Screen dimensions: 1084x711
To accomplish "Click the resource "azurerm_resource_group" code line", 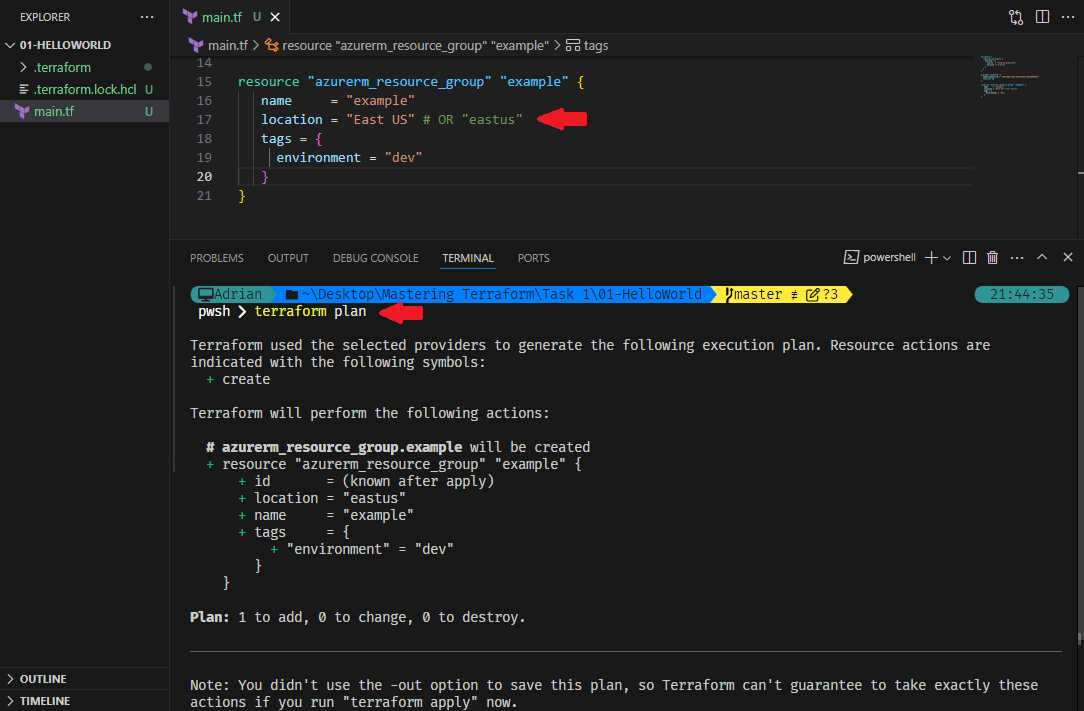I will [411, 82].
